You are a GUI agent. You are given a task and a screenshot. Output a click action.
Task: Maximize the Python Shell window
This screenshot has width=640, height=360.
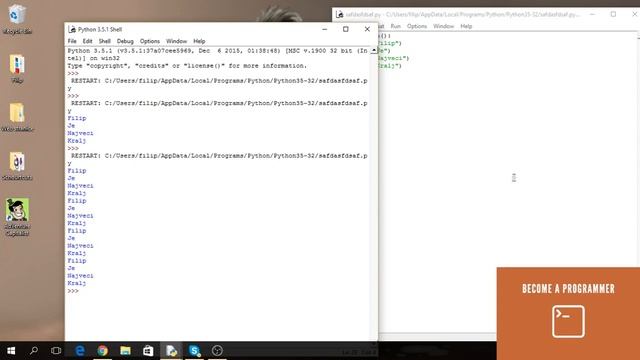[x=346, y=29]
